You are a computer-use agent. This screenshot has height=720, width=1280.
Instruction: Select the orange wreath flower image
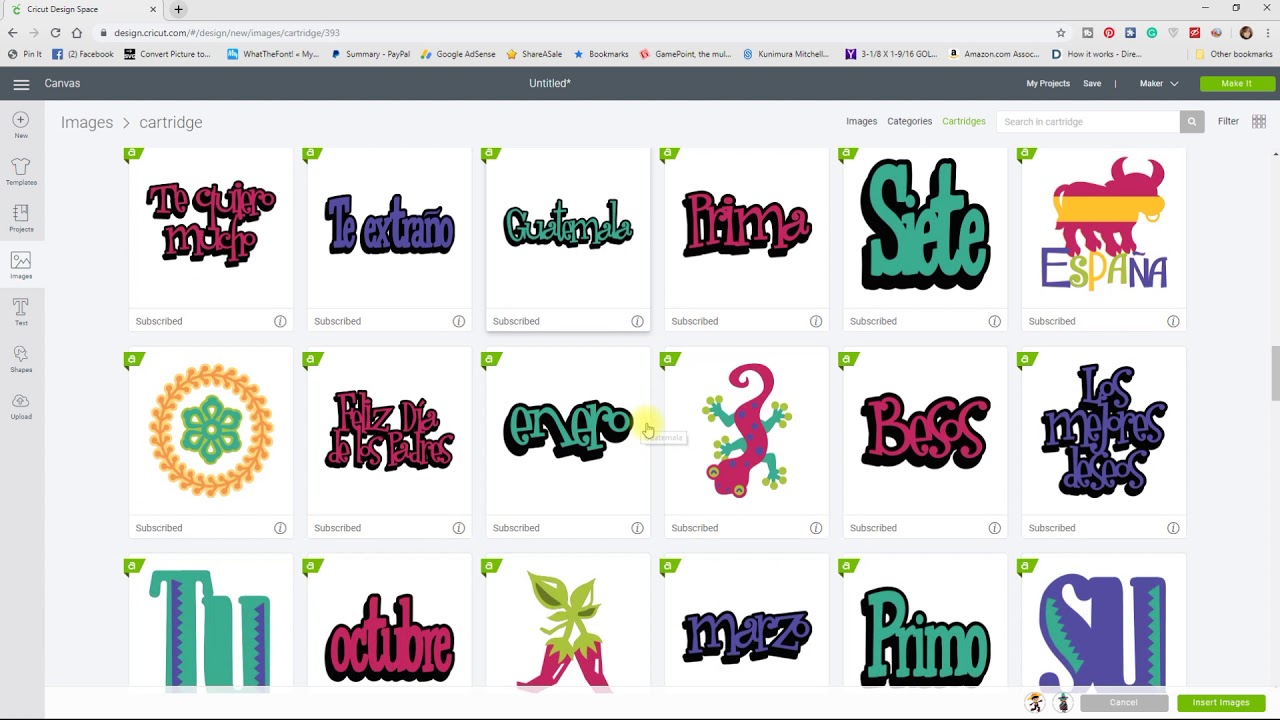tap(211, 431)
